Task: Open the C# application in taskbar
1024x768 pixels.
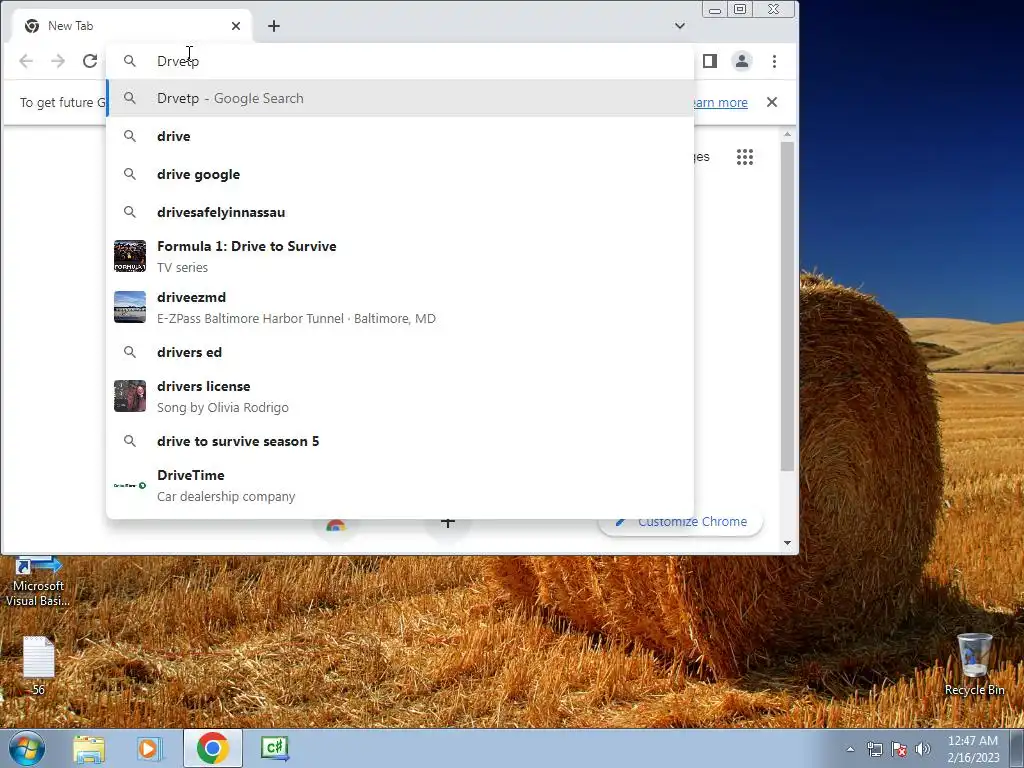Action: [x=274, y=748]
